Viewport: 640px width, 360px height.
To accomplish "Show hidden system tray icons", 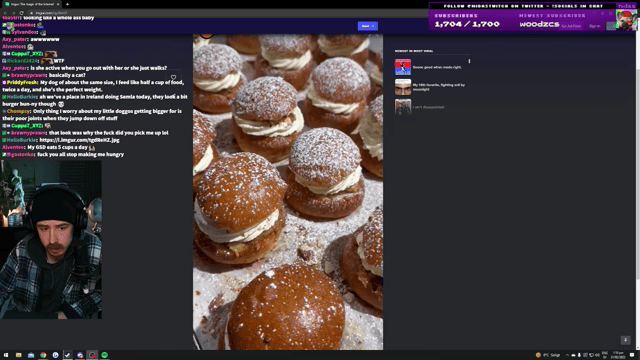I will (x=567, y=355).
